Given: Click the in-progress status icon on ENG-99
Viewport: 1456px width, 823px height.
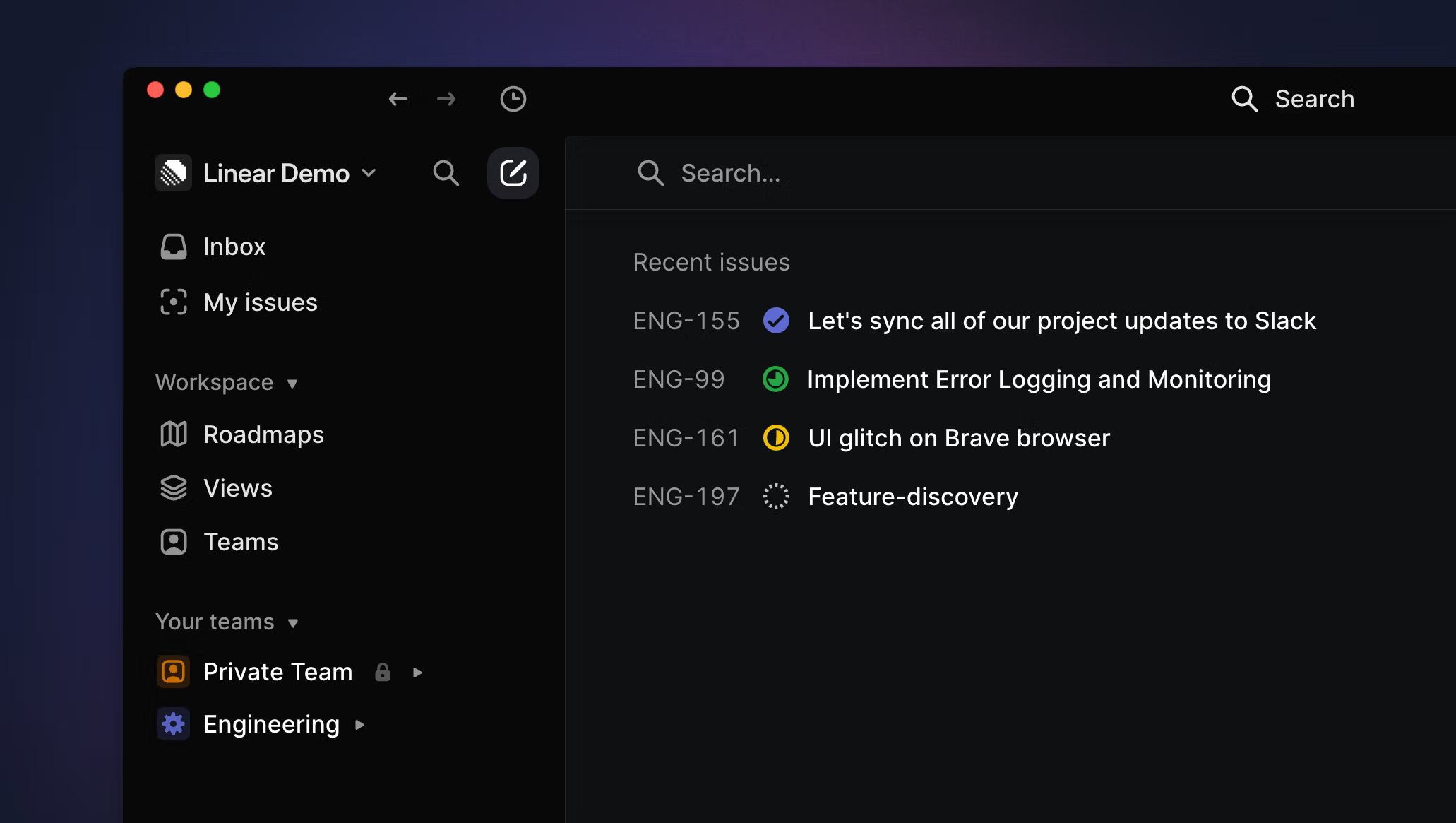Looking at the screenshot, I should (776, 379).
